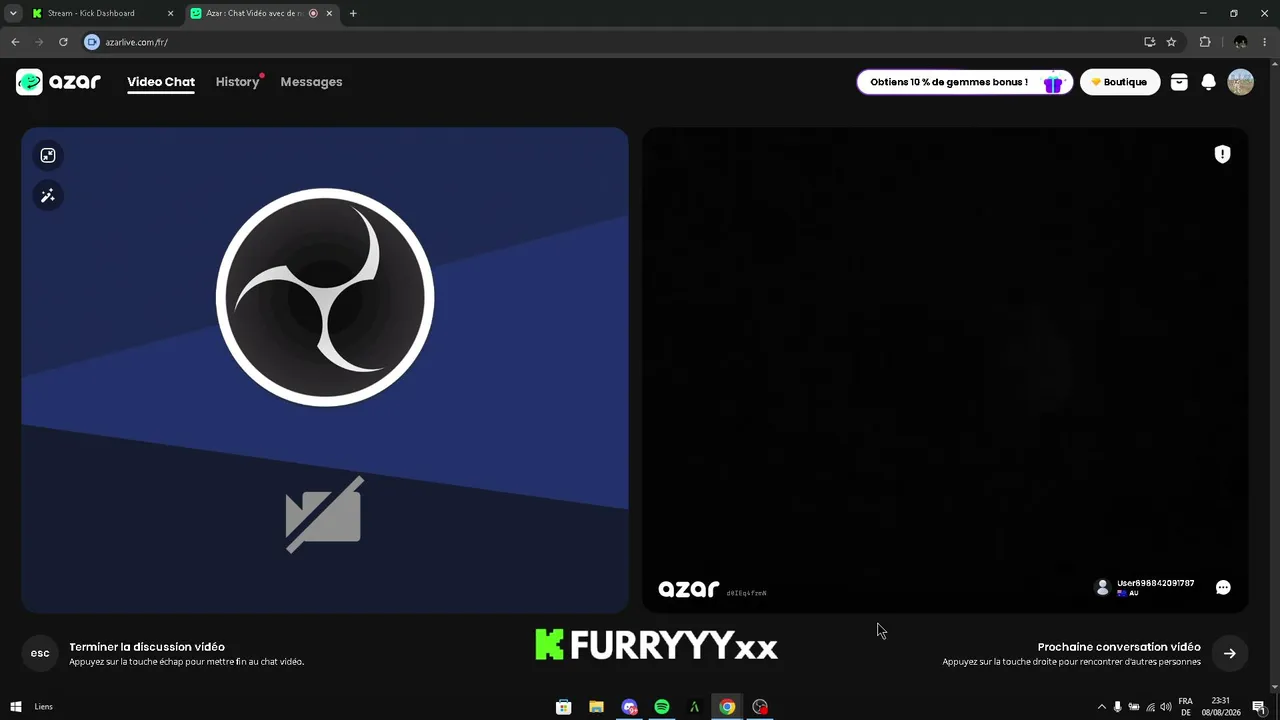
Task: End the video chat with esc button
Action: pos(40,653)
